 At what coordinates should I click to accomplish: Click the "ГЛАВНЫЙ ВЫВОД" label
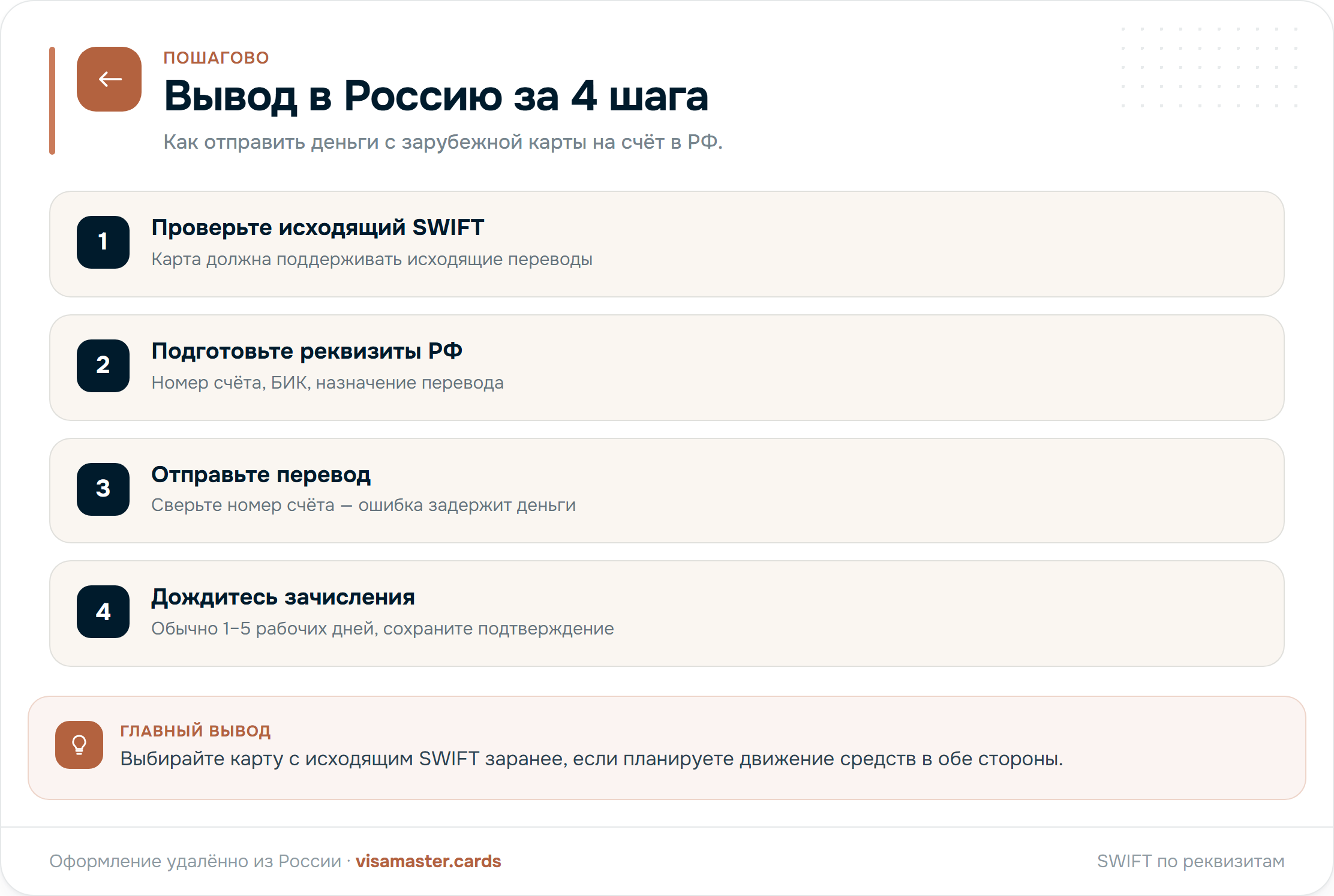196,730
